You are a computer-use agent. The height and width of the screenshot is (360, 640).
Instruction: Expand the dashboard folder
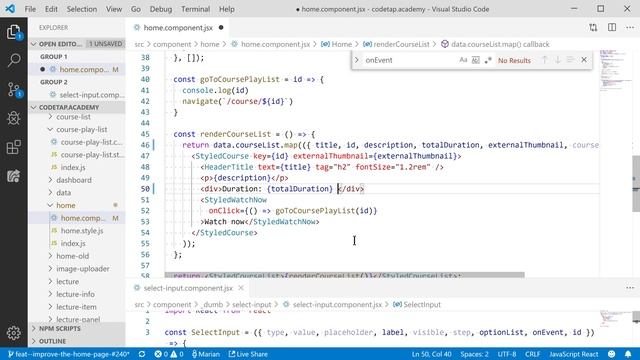74,180
